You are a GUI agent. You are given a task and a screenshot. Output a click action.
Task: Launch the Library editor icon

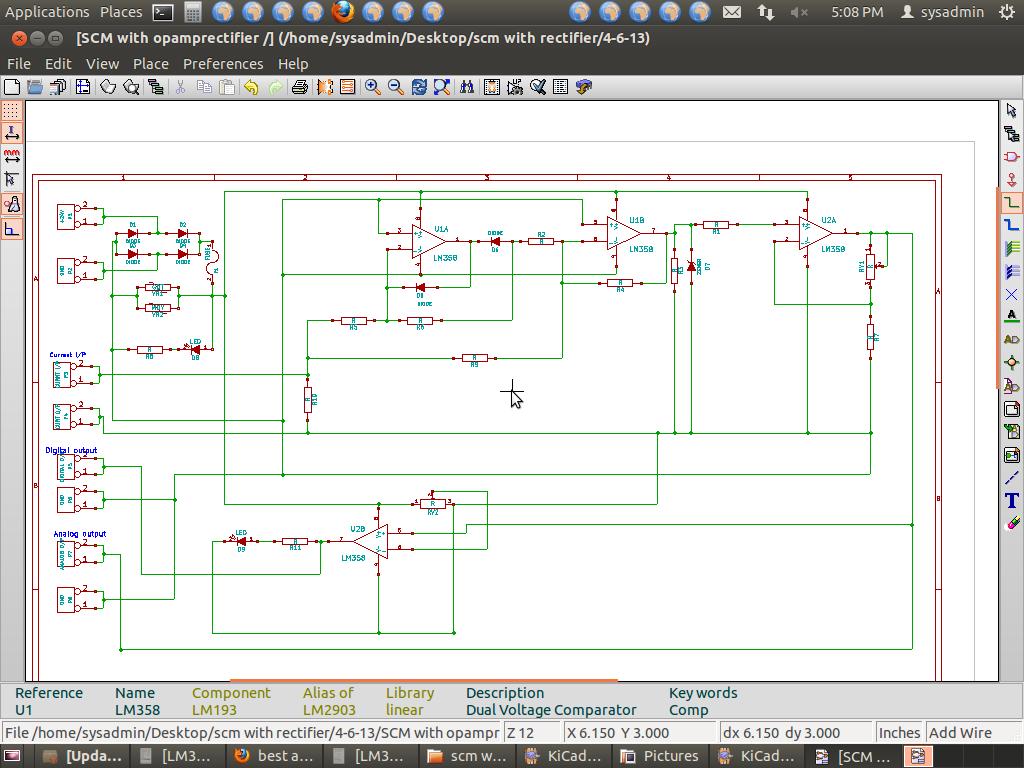pos(108,87)
